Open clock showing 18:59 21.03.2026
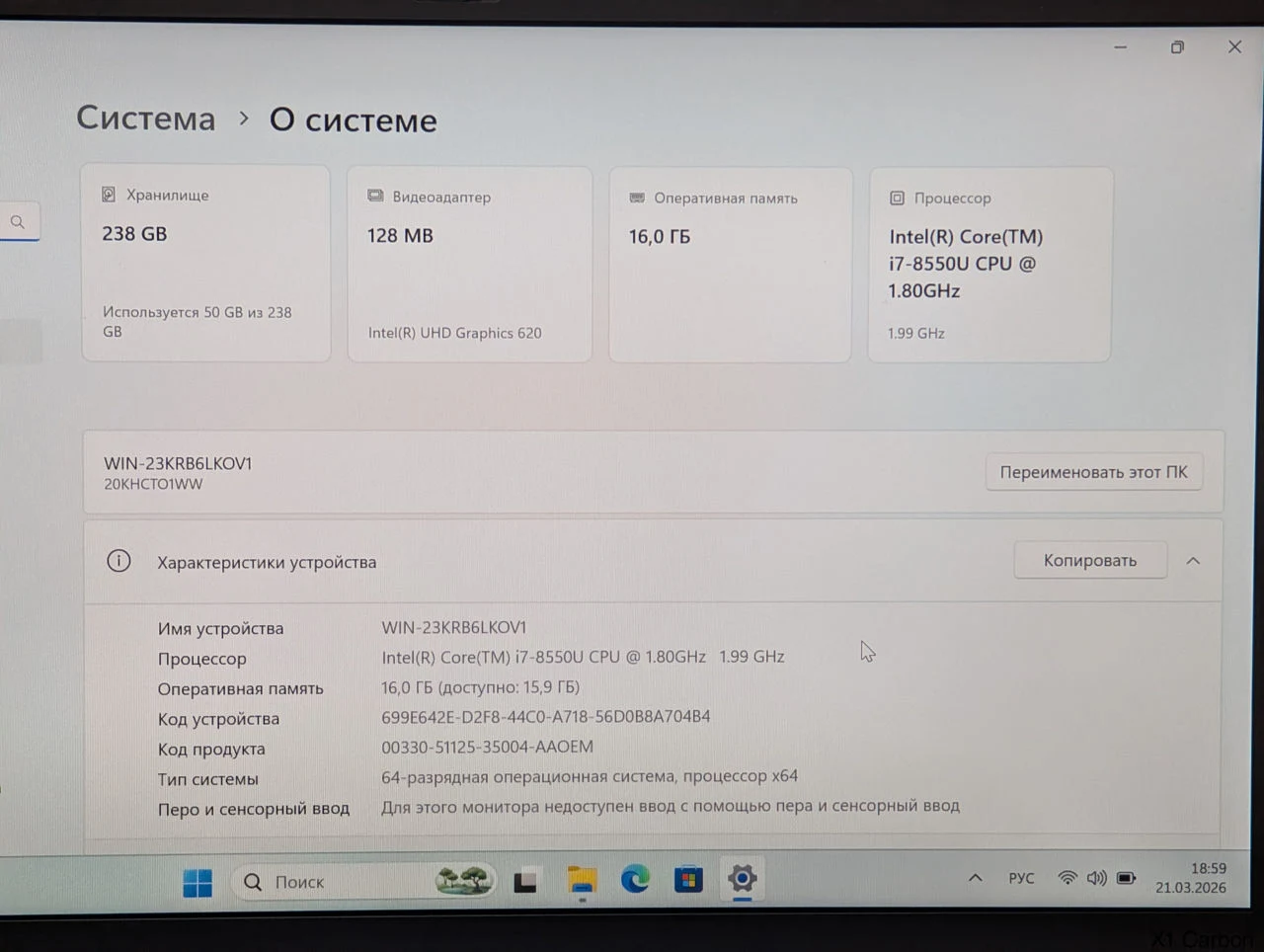This screenshot has width=1264, height=952. (x=1191, y=878)
